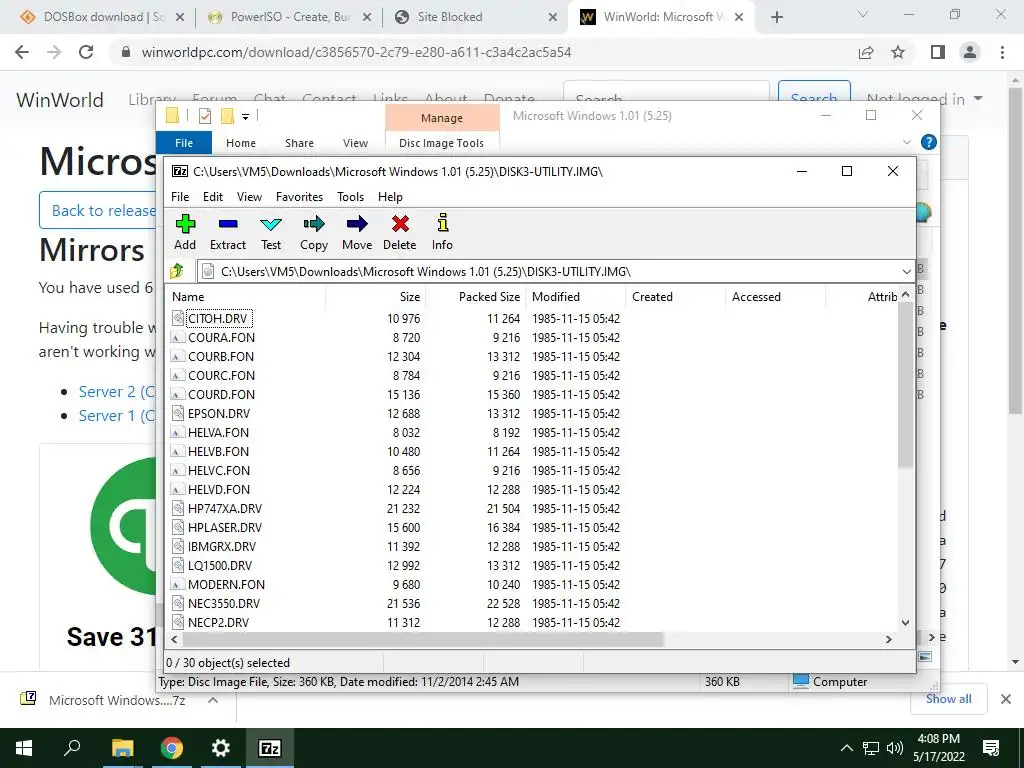Click Back to release button
This screenshot has height=768, width=1024.
pyautogui.click(x=98, y=210)
